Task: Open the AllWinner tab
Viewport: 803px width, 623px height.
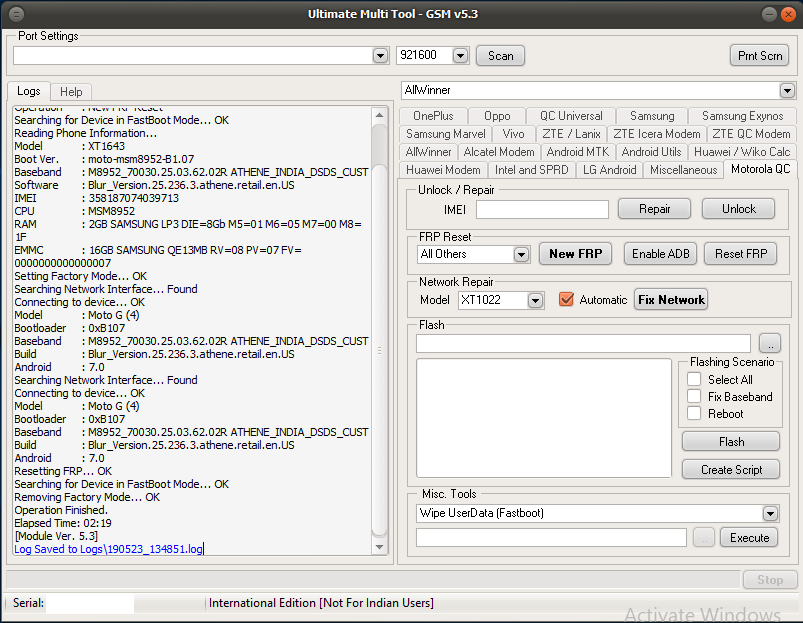Action: [428, 152]
